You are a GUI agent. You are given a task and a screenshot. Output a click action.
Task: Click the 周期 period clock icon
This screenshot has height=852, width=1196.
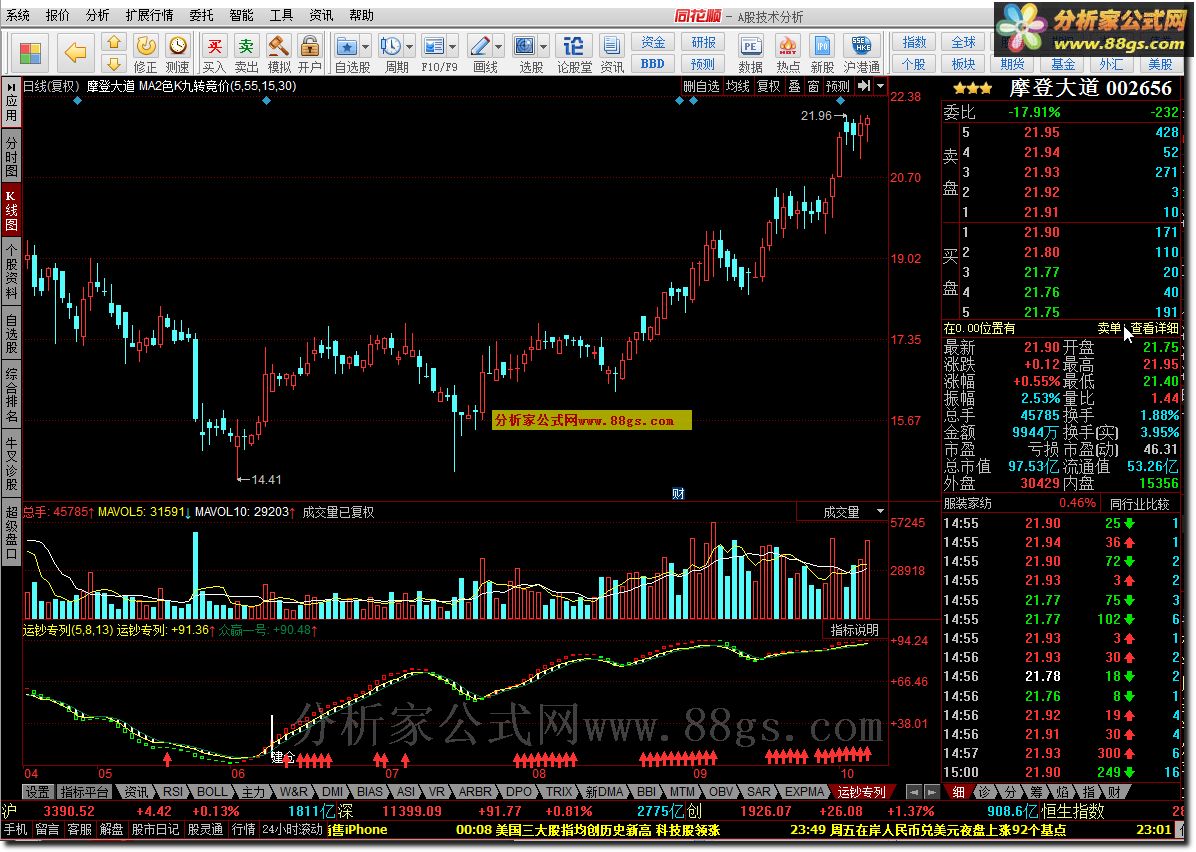click(391, 47)
